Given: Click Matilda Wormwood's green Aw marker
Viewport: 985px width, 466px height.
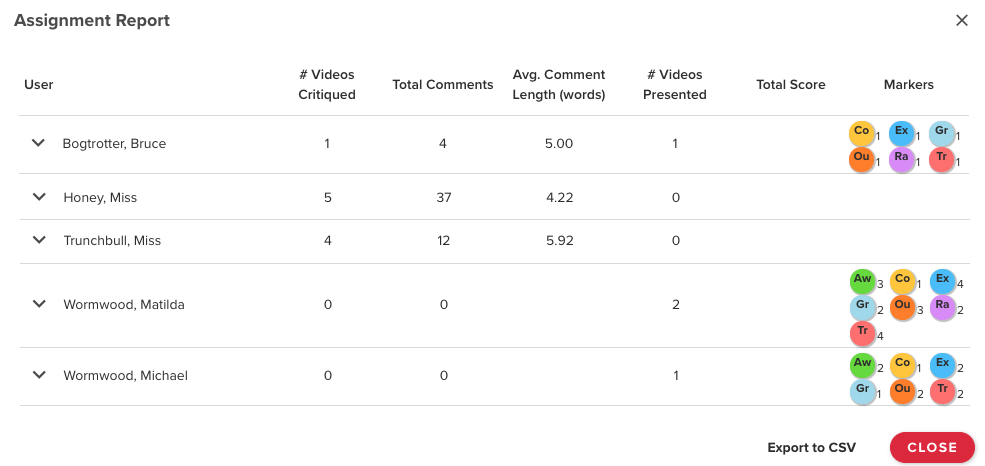Looking at the screenshot, I should click(863, 281).
